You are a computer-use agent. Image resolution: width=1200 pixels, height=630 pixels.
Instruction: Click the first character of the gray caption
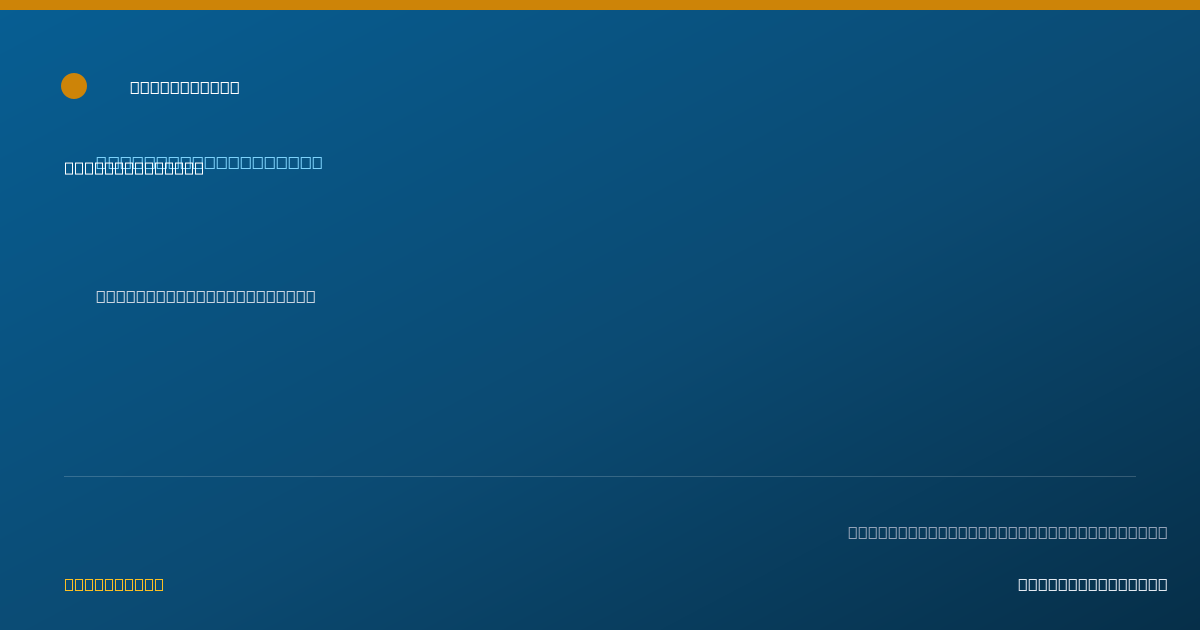(x=853, y=532)
